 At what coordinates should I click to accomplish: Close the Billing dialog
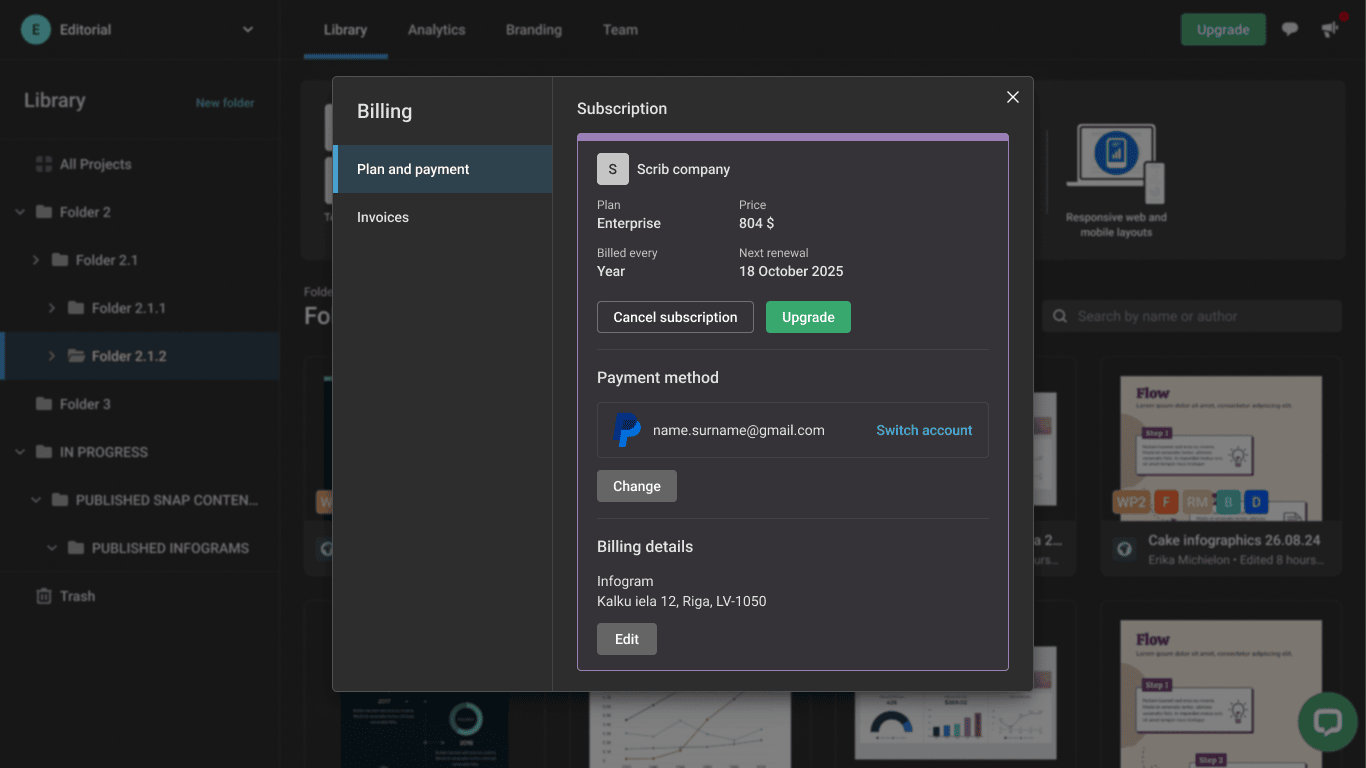1013,97
